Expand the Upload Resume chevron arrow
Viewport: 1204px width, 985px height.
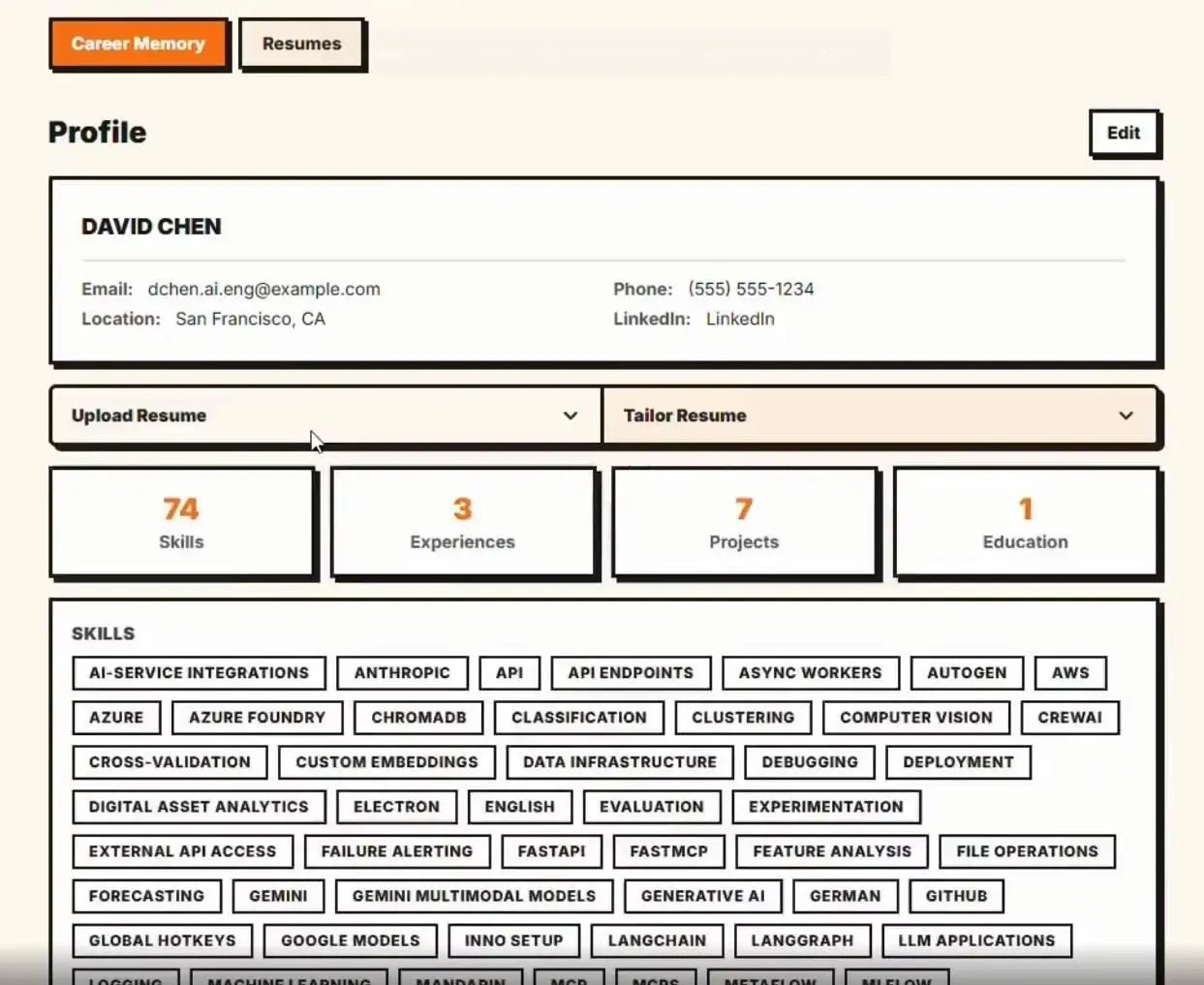pyautogui.click(x=571, y=416)
